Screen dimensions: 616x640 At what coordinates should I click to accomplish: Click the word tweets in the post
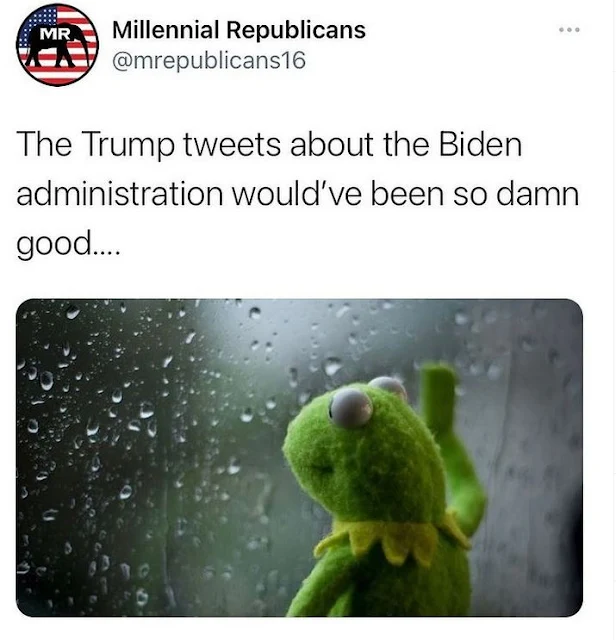[x=232, y=145]
